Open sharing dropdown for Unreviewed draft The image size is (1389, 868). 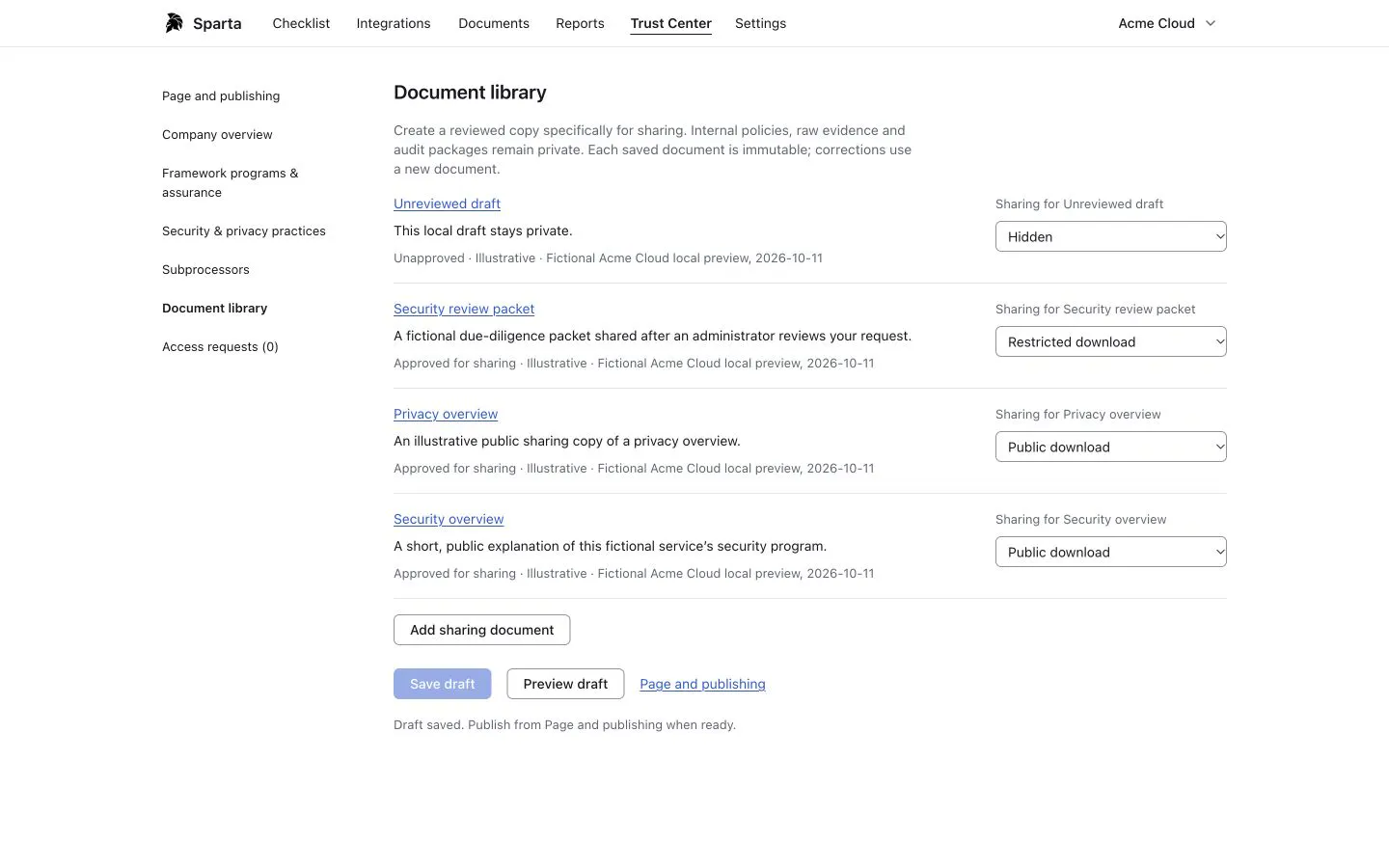(x=1110, y=236)
